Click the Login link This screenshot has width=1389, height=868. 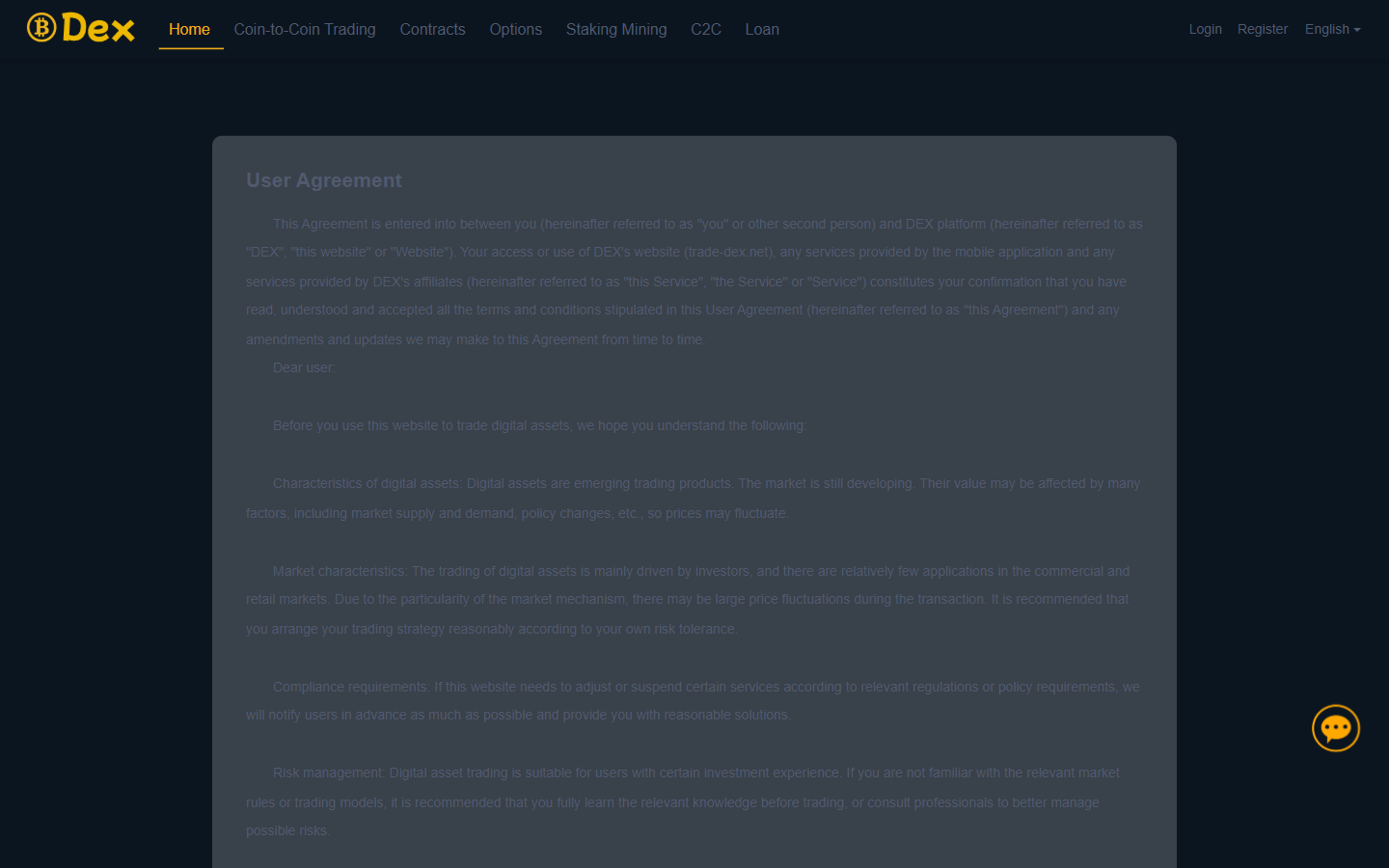1205,29
